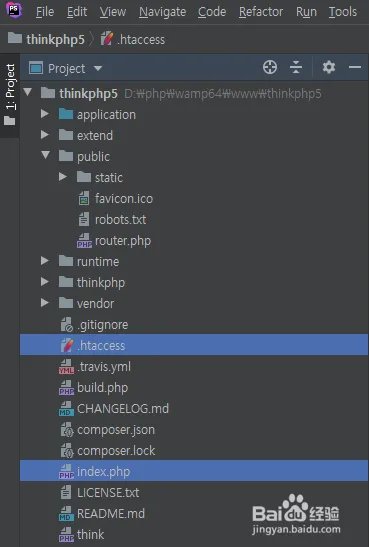Hide the Project panel with the minus icon
Image resolution: width=369 pixels, height=547 pixels.
tap(355, 67)
